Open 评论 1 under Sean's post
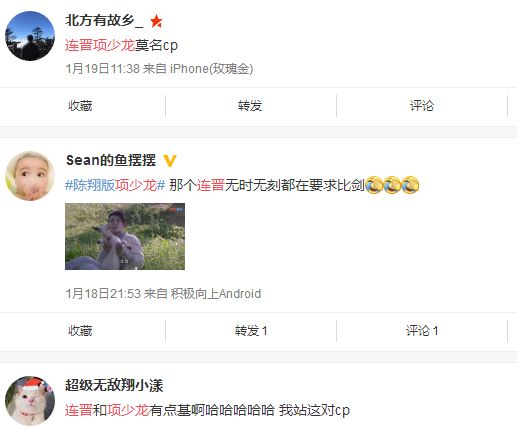Viewport: 518px width, 428px height. click(422, 331)
